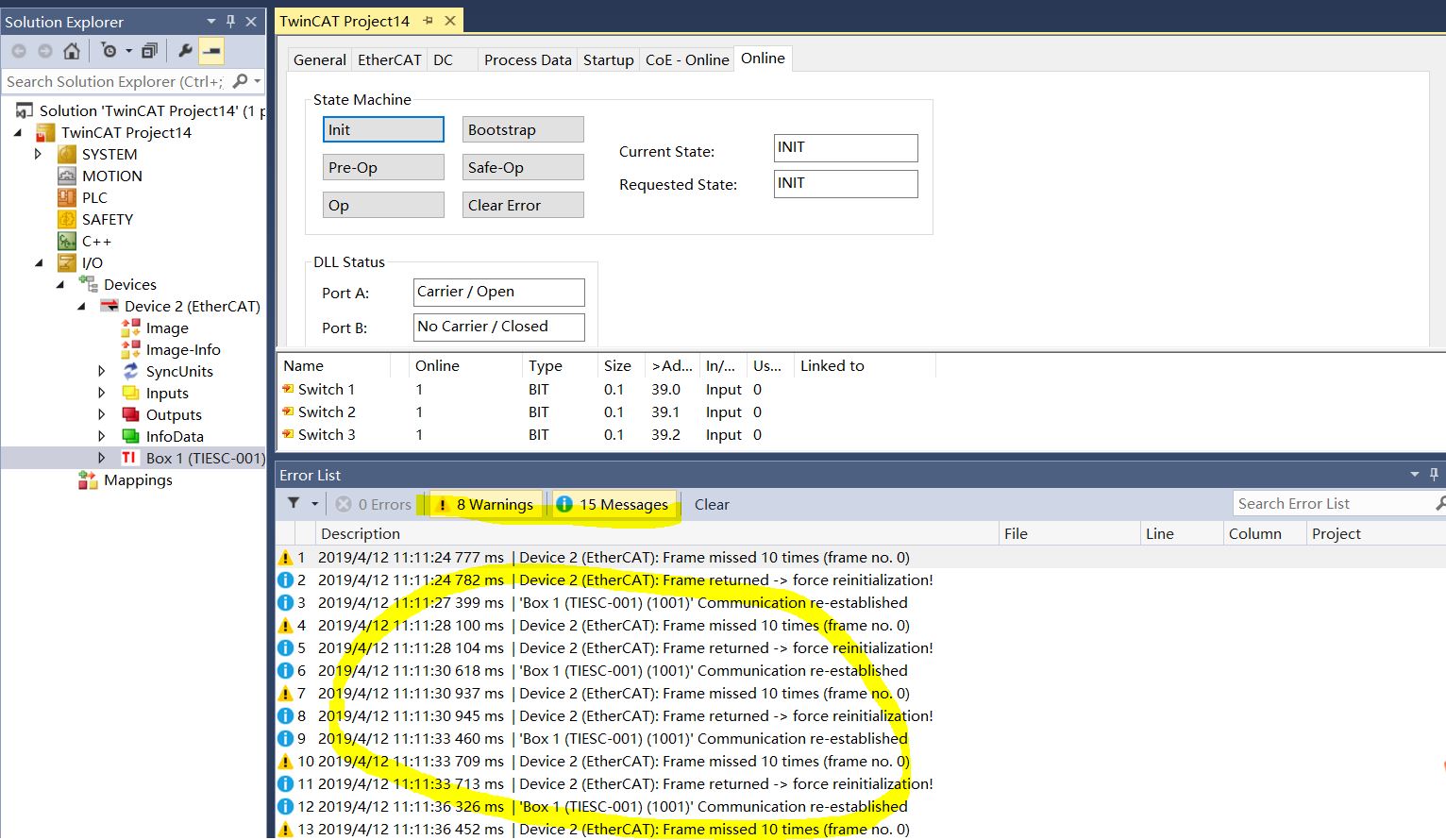Click Clear in the Error List toolbar

tap(712, 505)
